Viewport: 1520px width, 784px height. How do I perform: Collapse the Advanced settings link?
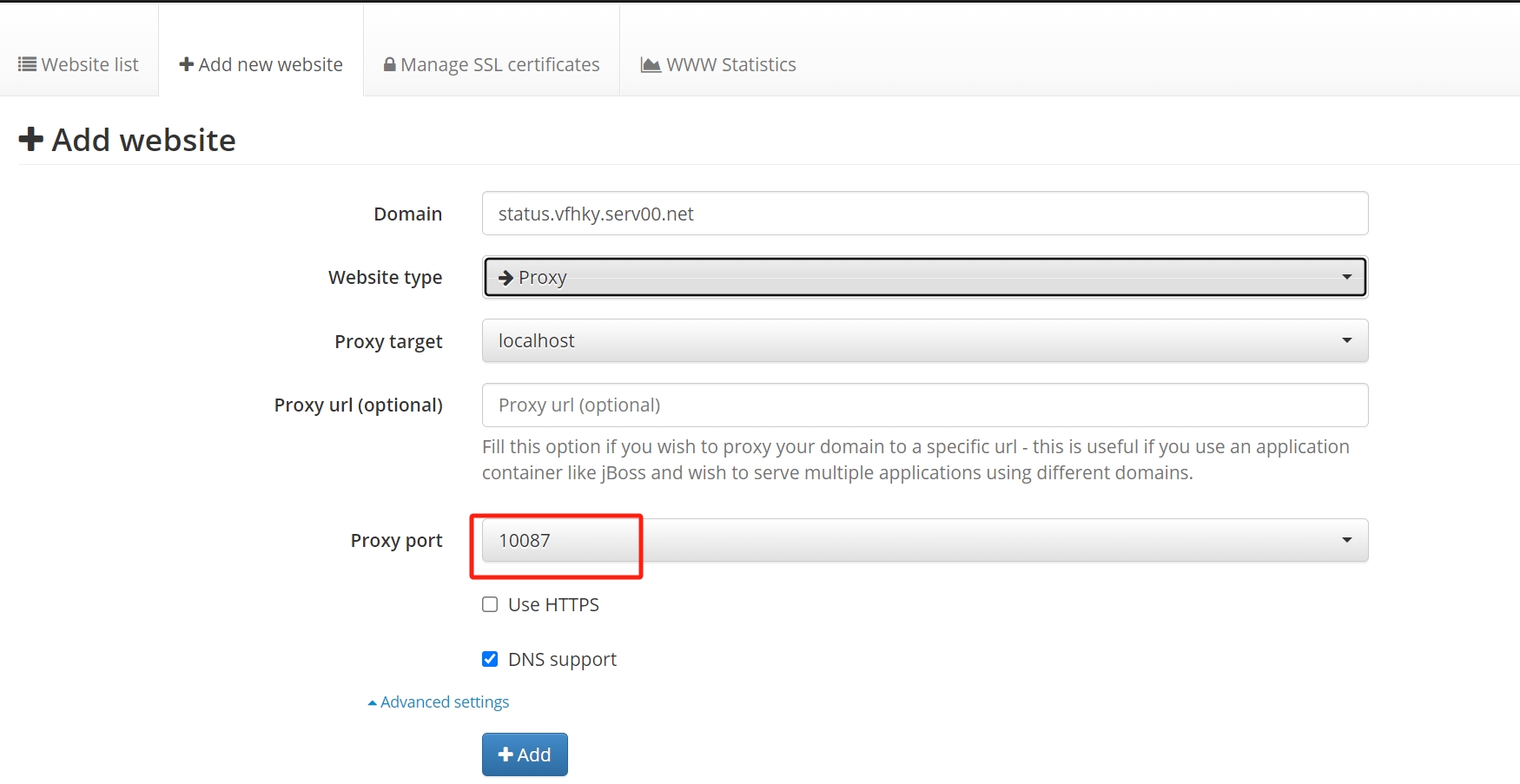pyautogui.click(x=439, y=702)
